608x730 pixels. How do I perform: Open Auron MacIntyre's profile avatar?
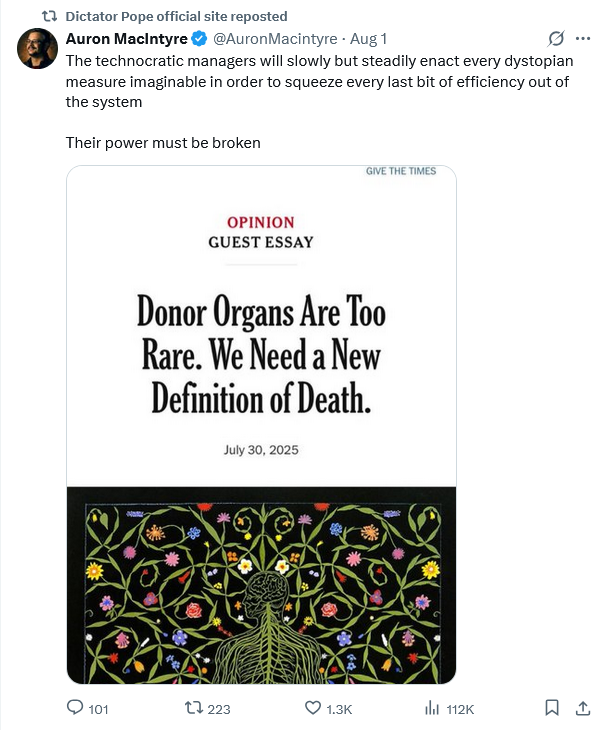36,48
